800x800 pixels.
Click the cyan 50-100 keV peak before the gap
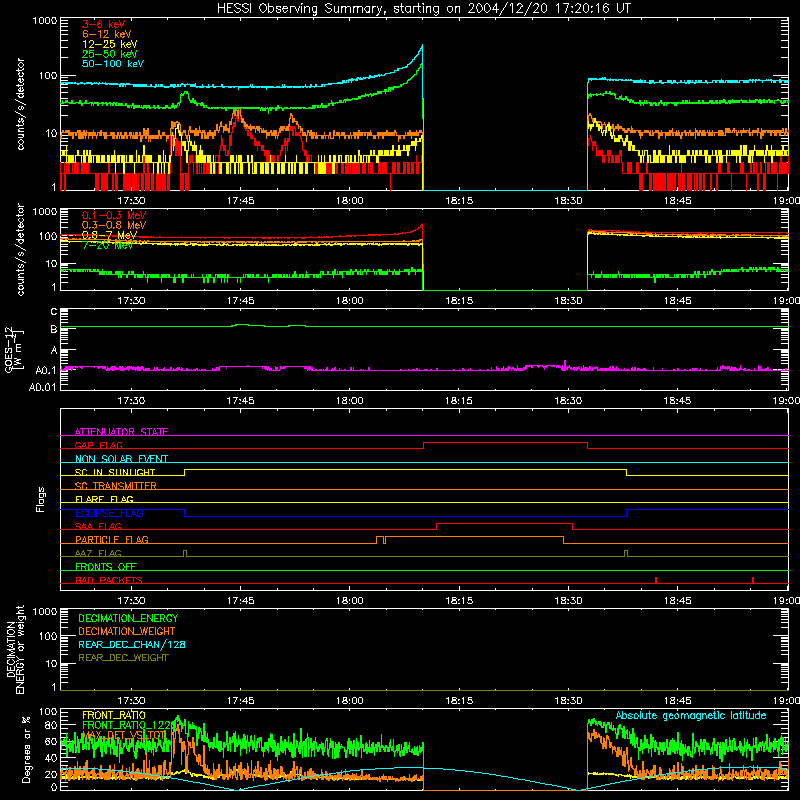pyautogui.click(x=421, y=47)
